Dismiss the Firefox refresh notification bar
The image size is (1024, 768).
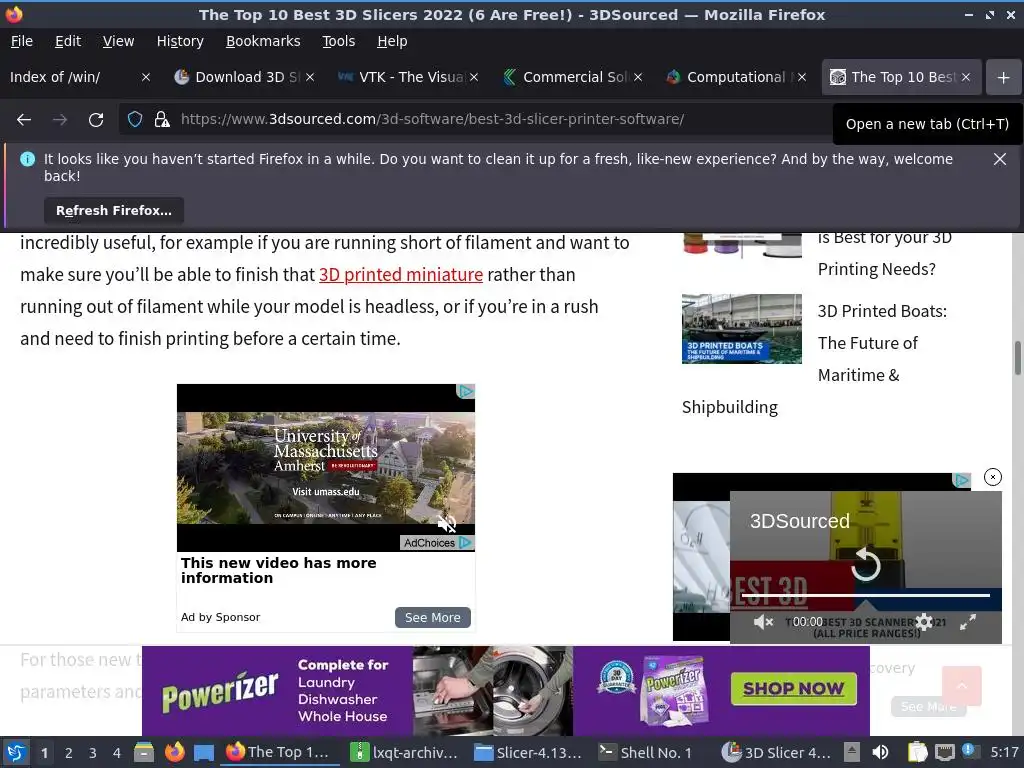(x=999, y=159)
